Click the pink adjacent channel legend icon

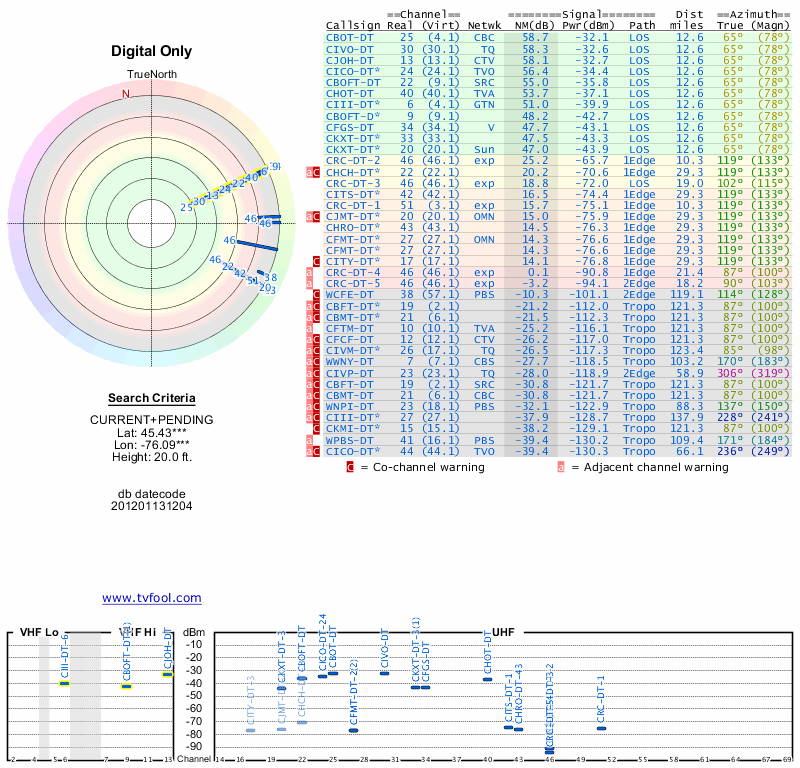[x=561, y=466]
